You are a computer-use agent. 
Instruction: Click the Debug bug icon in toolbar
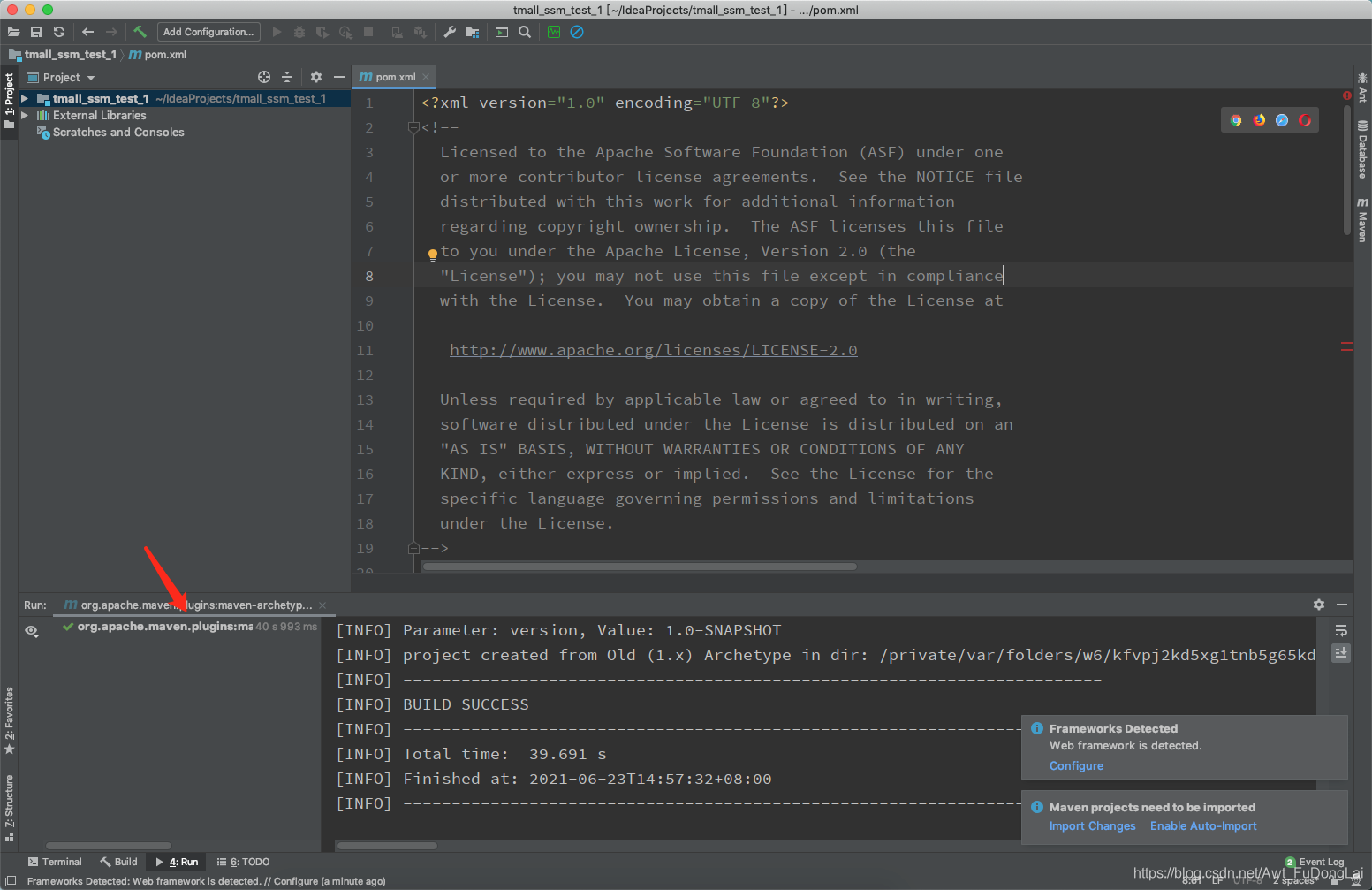click(x=299, y=32)
